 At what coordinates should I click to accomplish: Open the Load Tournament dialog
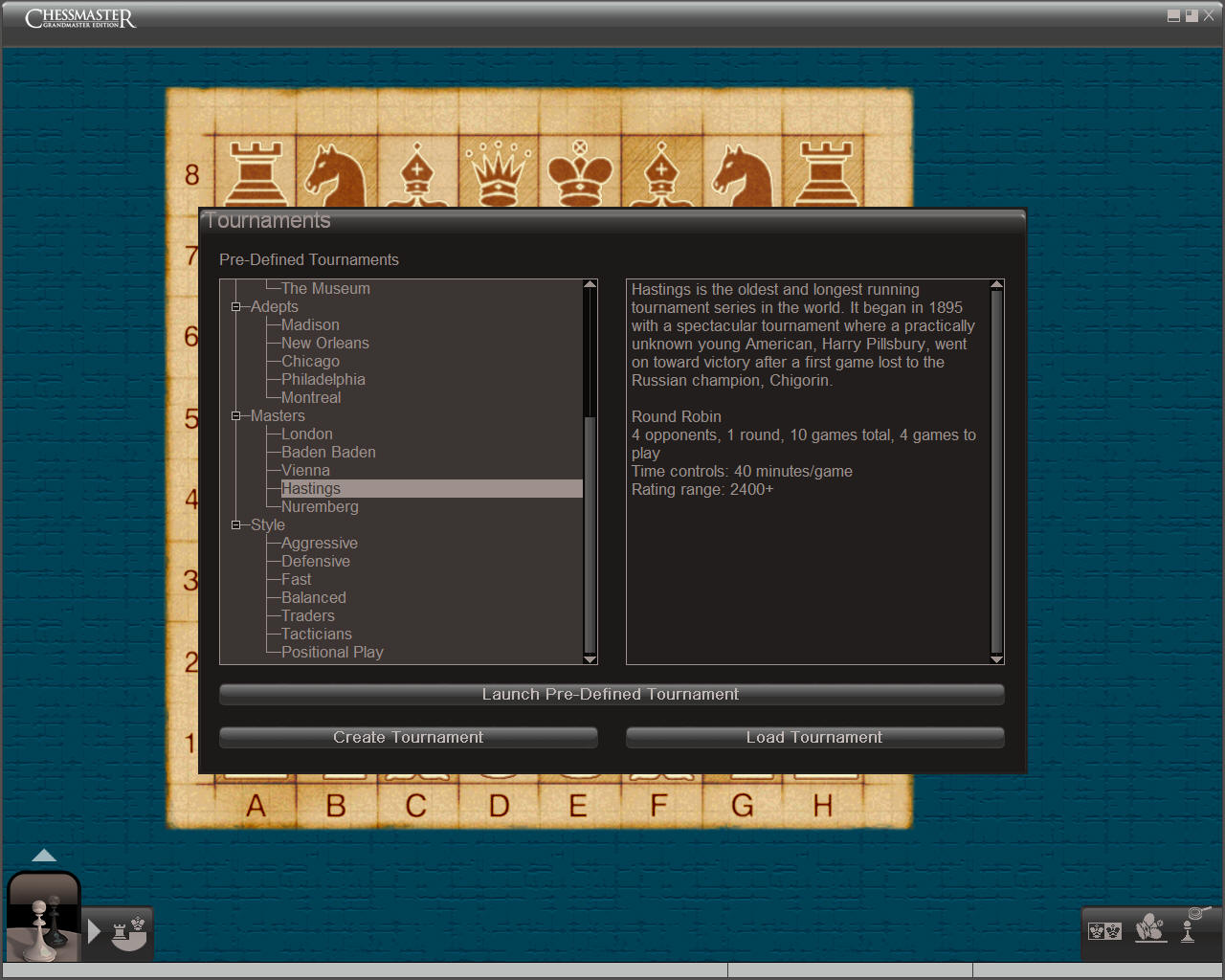coord(814,738)
